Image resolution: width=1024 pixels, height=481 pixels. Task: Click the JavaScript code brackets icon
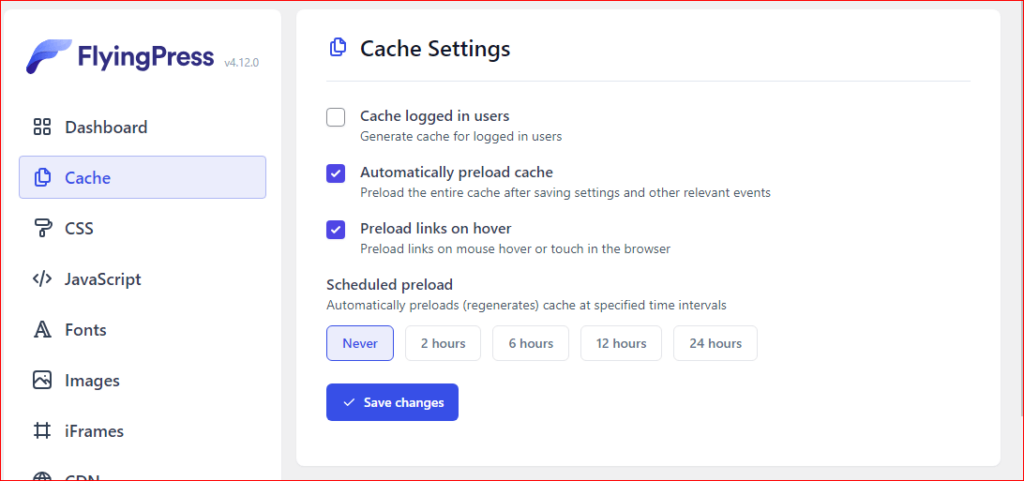click(42, 279)
